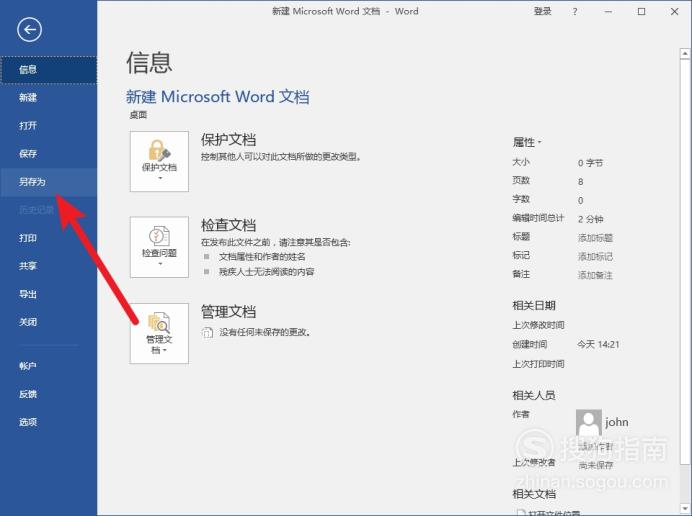The width and height of the screenshot is (692, 516).
Task: Expand the 属性 dropdown
Action: click(527, 142)
